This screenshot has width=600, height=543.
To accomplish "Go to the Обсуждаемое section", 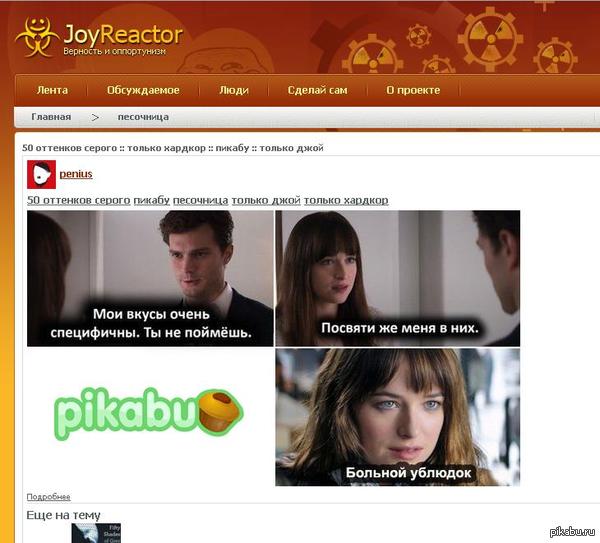I will click(x=143, y=90).
